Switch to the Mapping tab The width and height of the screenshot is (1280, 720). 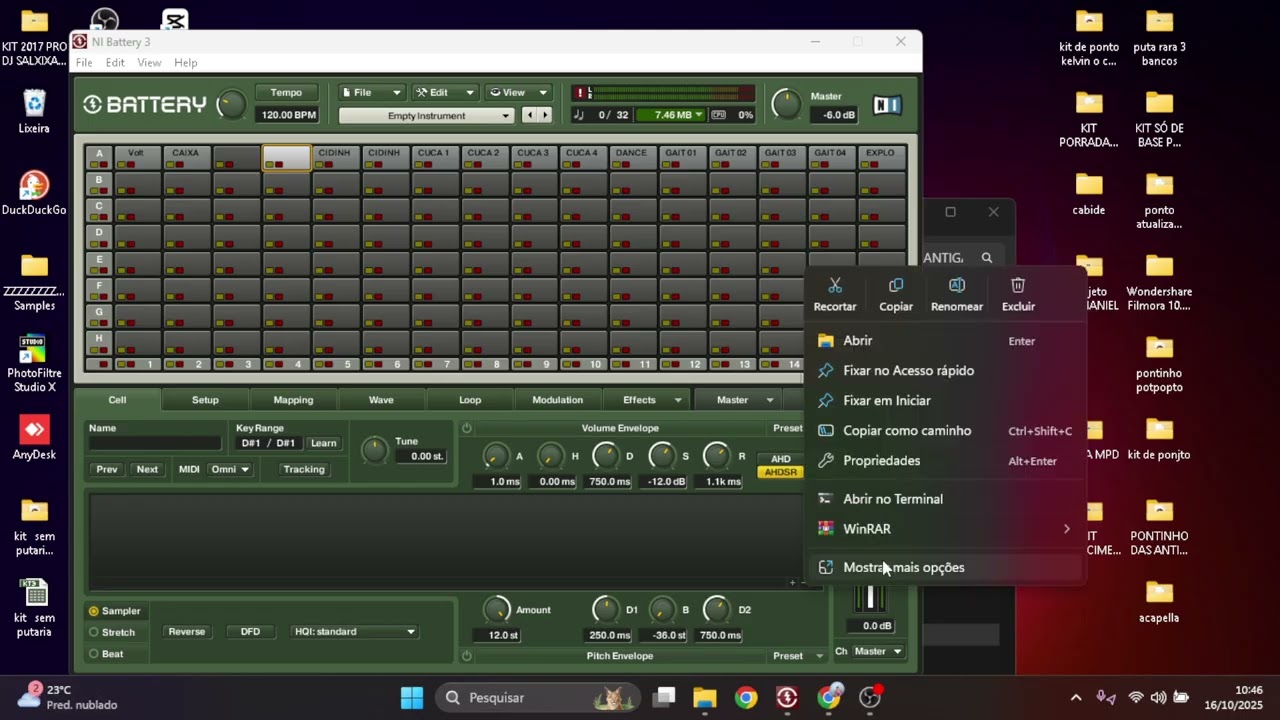click(x=293, y=400)
